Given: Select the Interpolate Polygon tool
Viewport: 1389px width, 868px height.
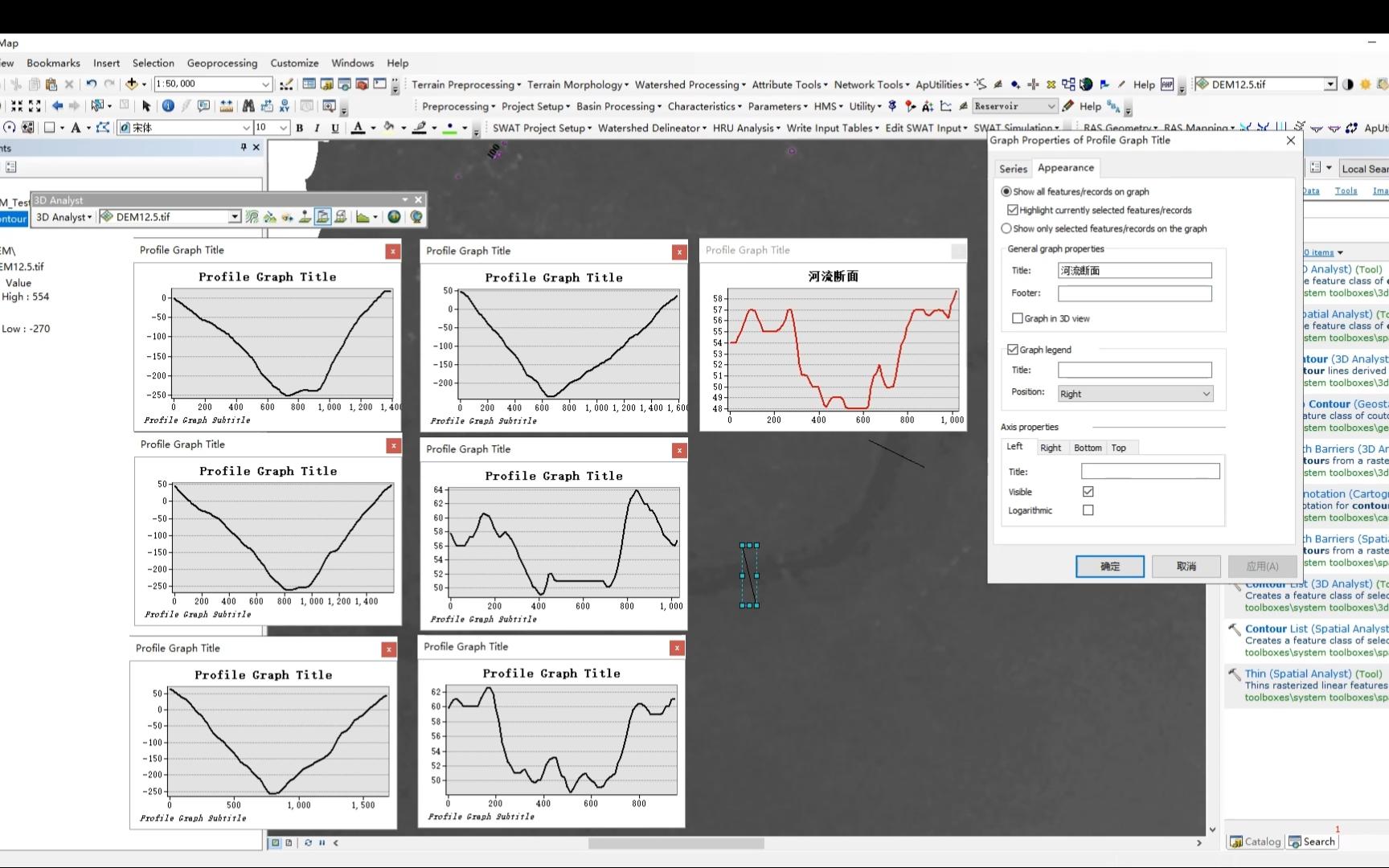Looking at the screenshot, I should tap(341, 217).
